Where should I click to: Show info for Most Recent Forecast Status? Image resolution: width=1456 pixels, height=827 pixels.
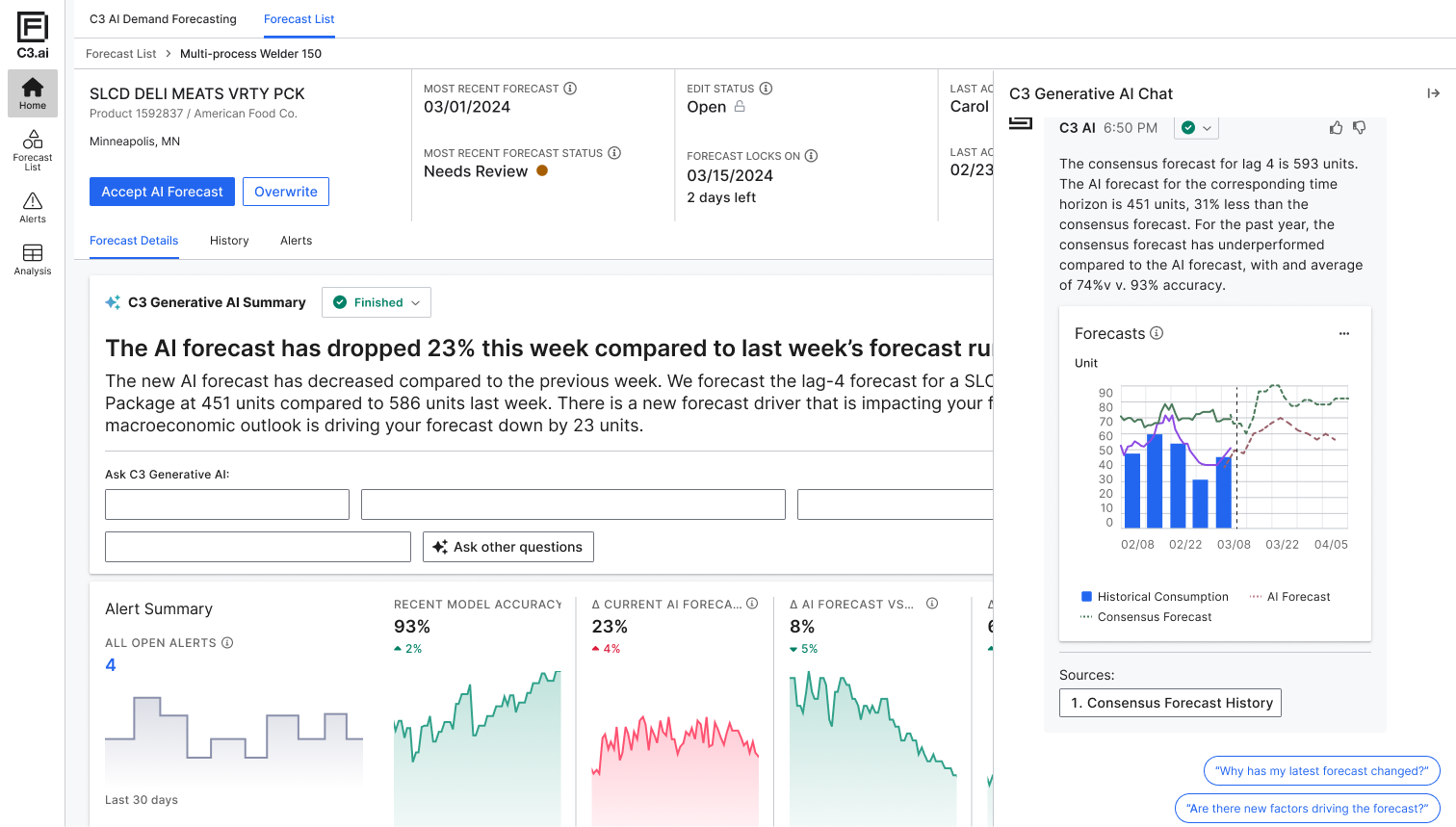tap(614, 153)
